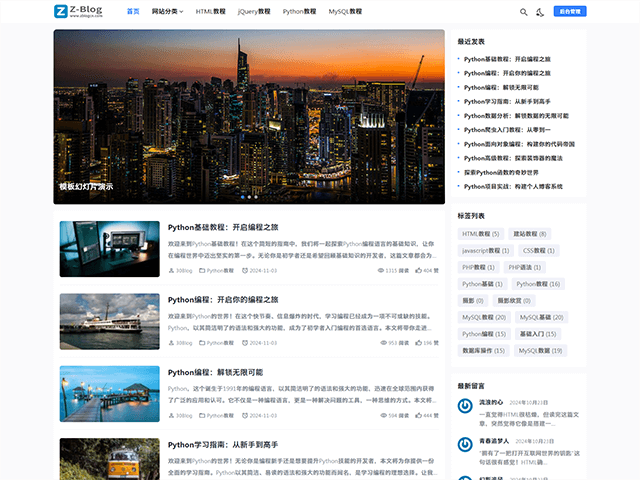Open the search magnifier icon
The height and width of the screenshot is (480, 640).
point(523,12)
